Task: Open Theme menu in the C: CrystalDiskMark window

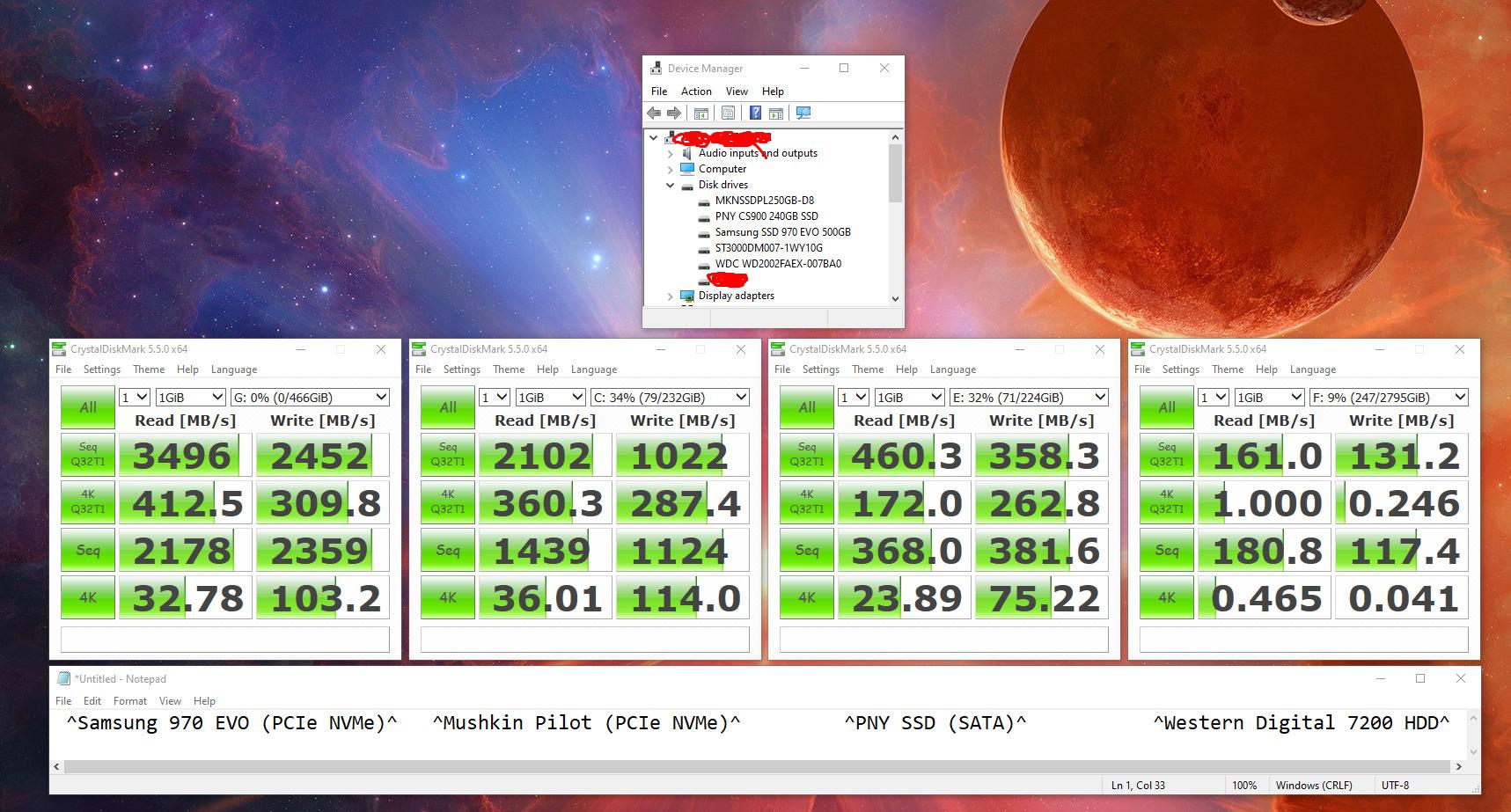Action: pyautogui.click(x=509, y=369)
